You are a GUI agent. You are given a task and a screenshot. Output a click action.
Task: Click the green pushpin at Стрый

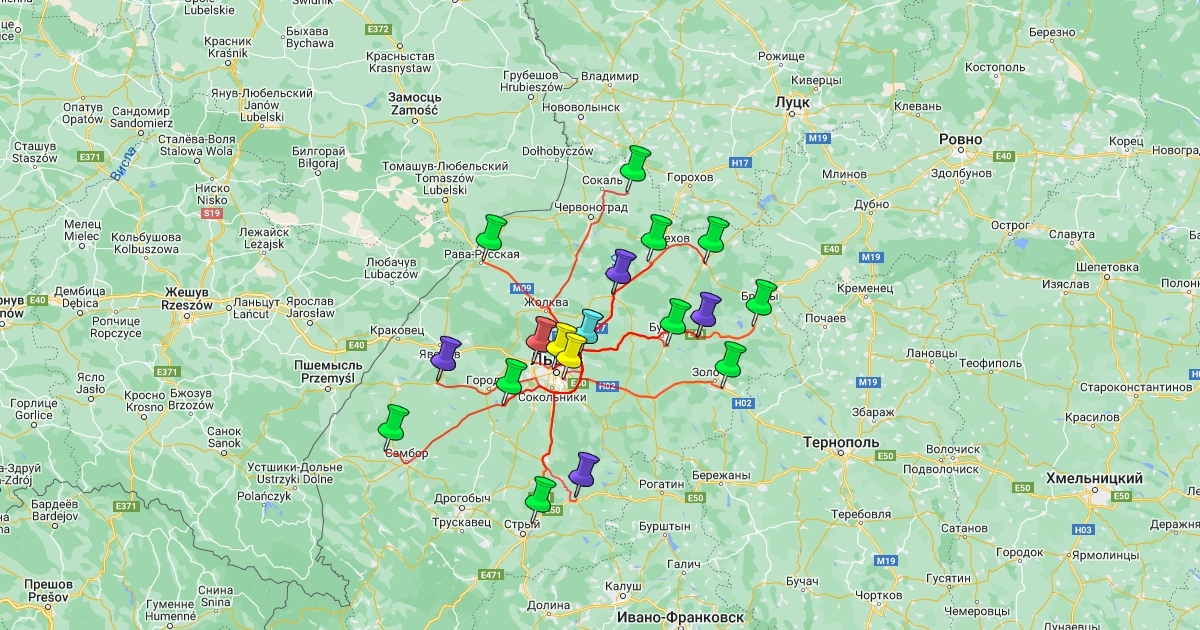pos(541,493)
